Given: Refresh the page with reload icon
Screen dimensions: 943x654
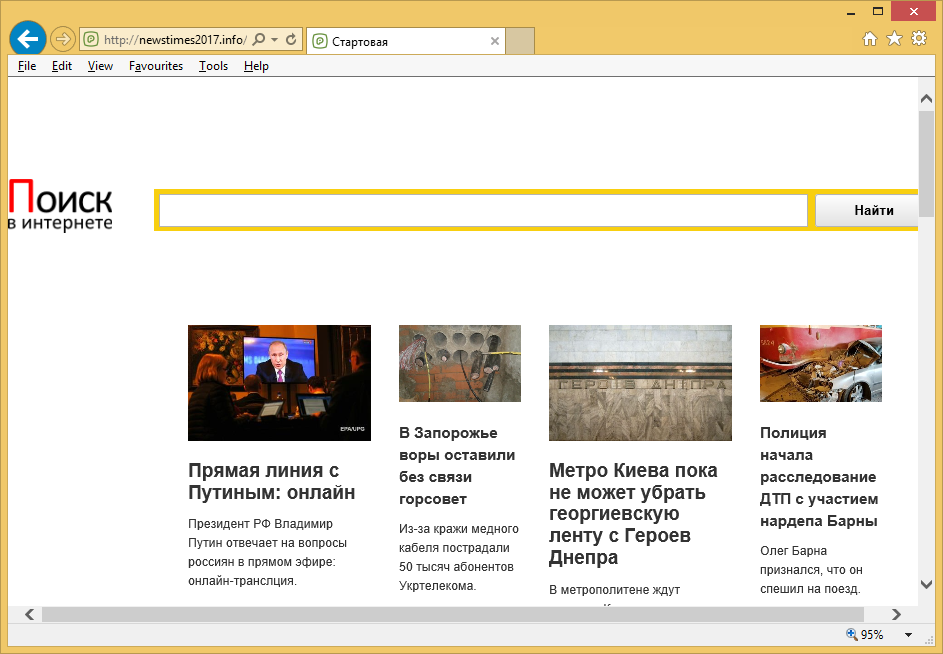Looking at the screenshot, I should [291, 40].
